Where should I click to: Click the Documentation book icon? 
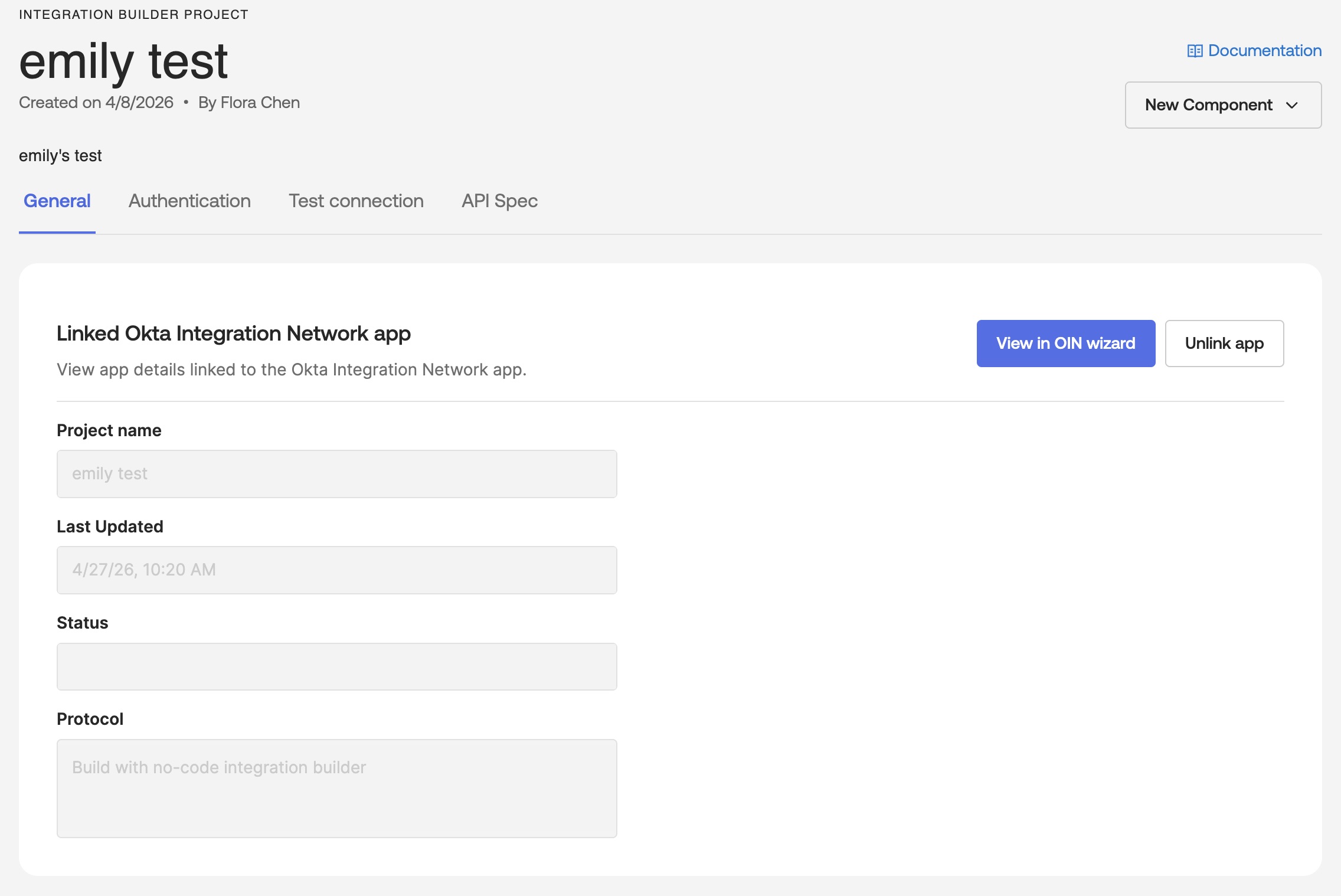coord(1195,51)
